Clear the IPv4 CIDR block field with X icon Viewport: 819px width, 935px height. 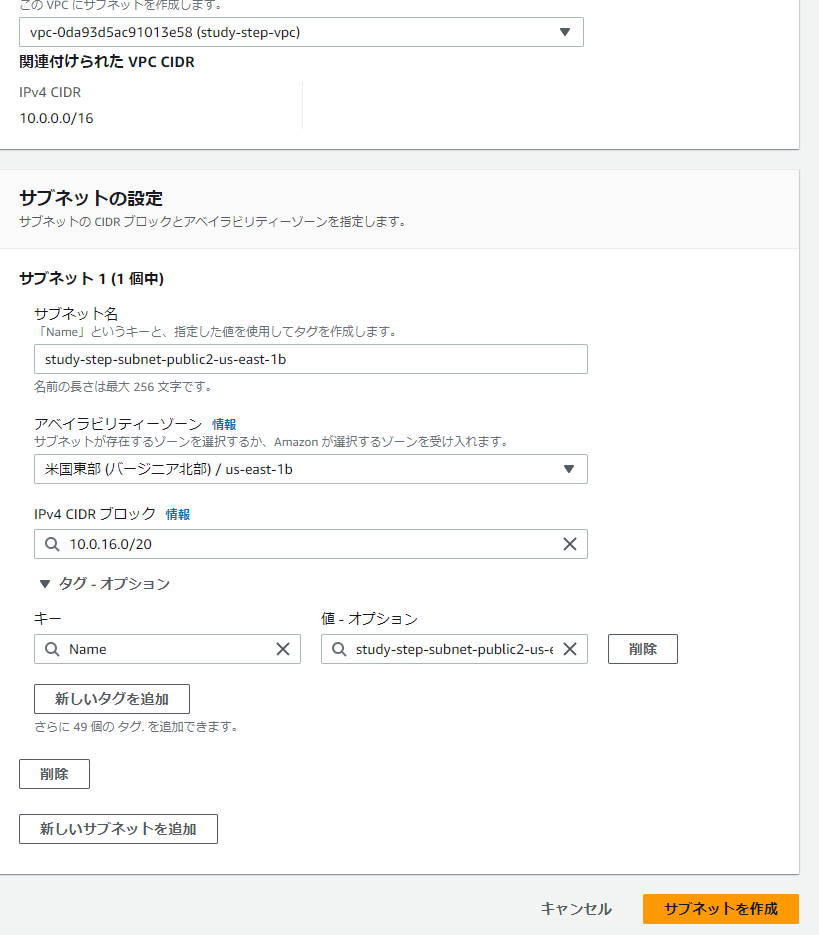570,544
